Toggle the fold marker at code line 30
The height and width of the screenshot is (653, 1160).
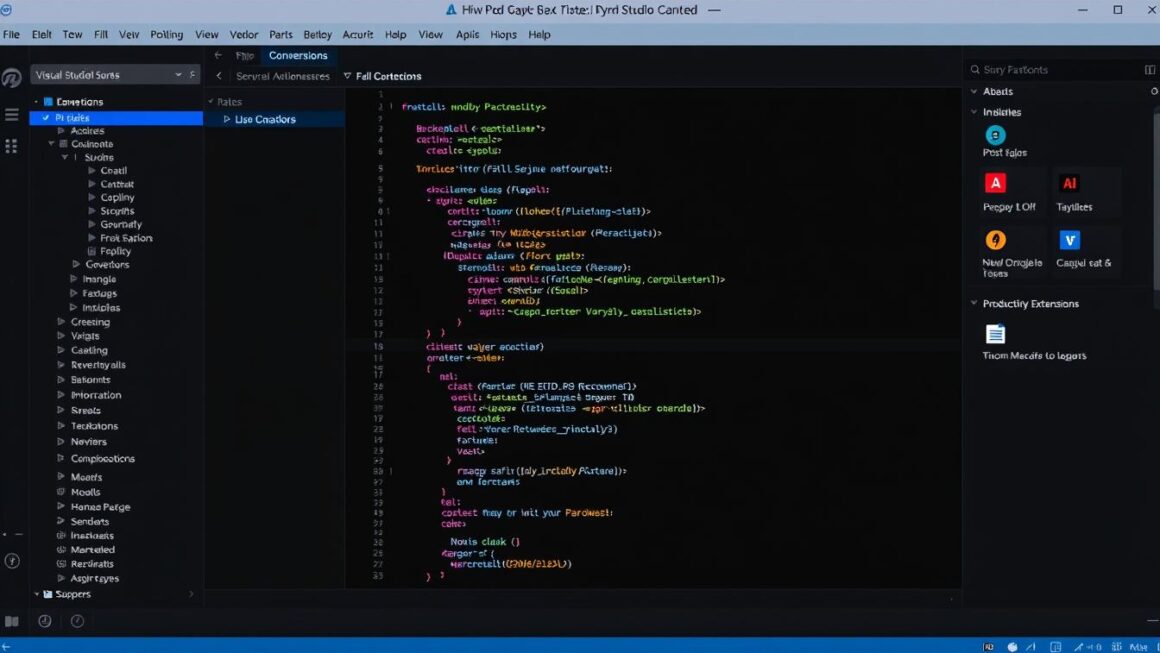pyautogui.click(x=391, y=470)
